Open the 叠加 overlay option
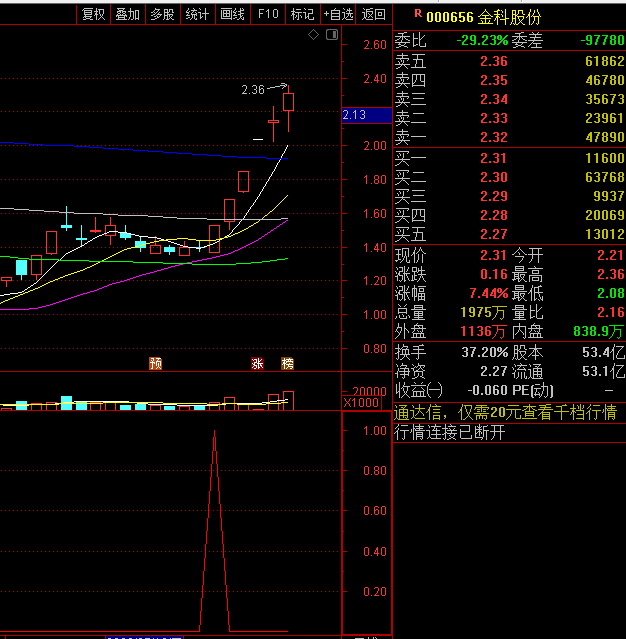 (x=128, y=15)
